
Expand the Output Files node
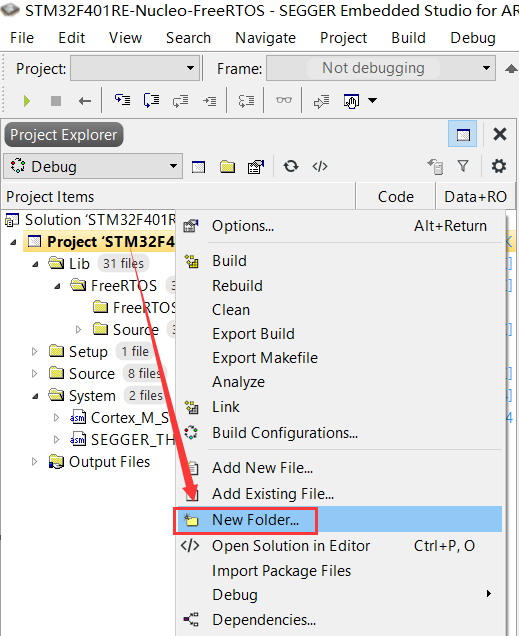[x=35, y=461]
